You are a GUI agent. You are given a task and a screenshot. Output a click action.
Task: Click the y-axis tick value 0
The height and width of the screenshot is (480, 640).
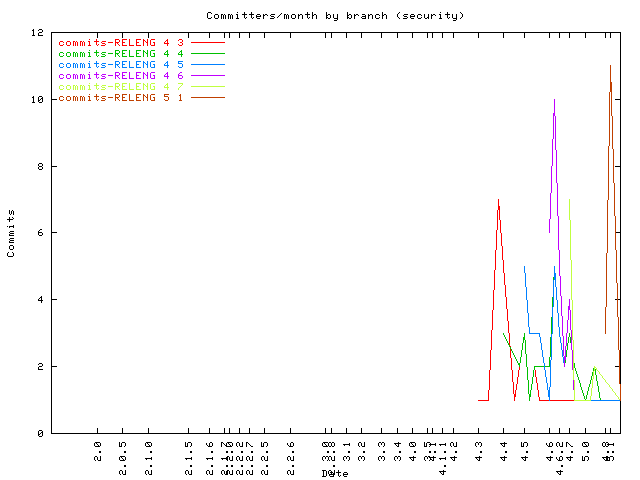point(39,433)
